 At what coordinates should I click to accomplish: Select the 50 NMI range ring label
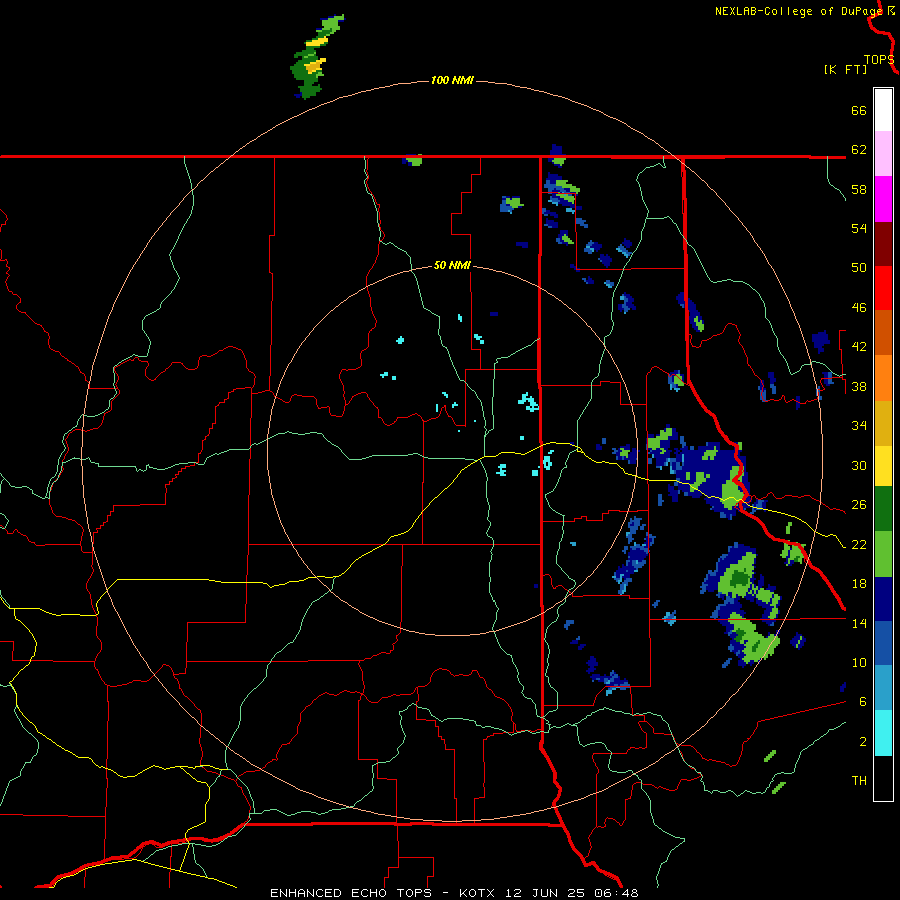(452, 265)
